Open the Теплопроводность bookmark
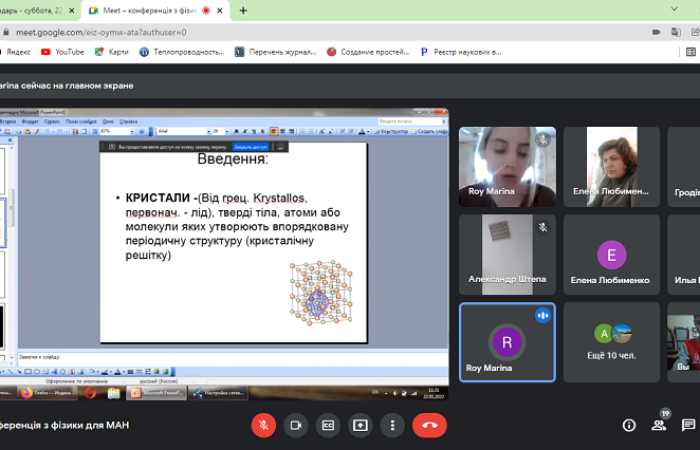Viewport: 700px width, 450px height. 181,51
